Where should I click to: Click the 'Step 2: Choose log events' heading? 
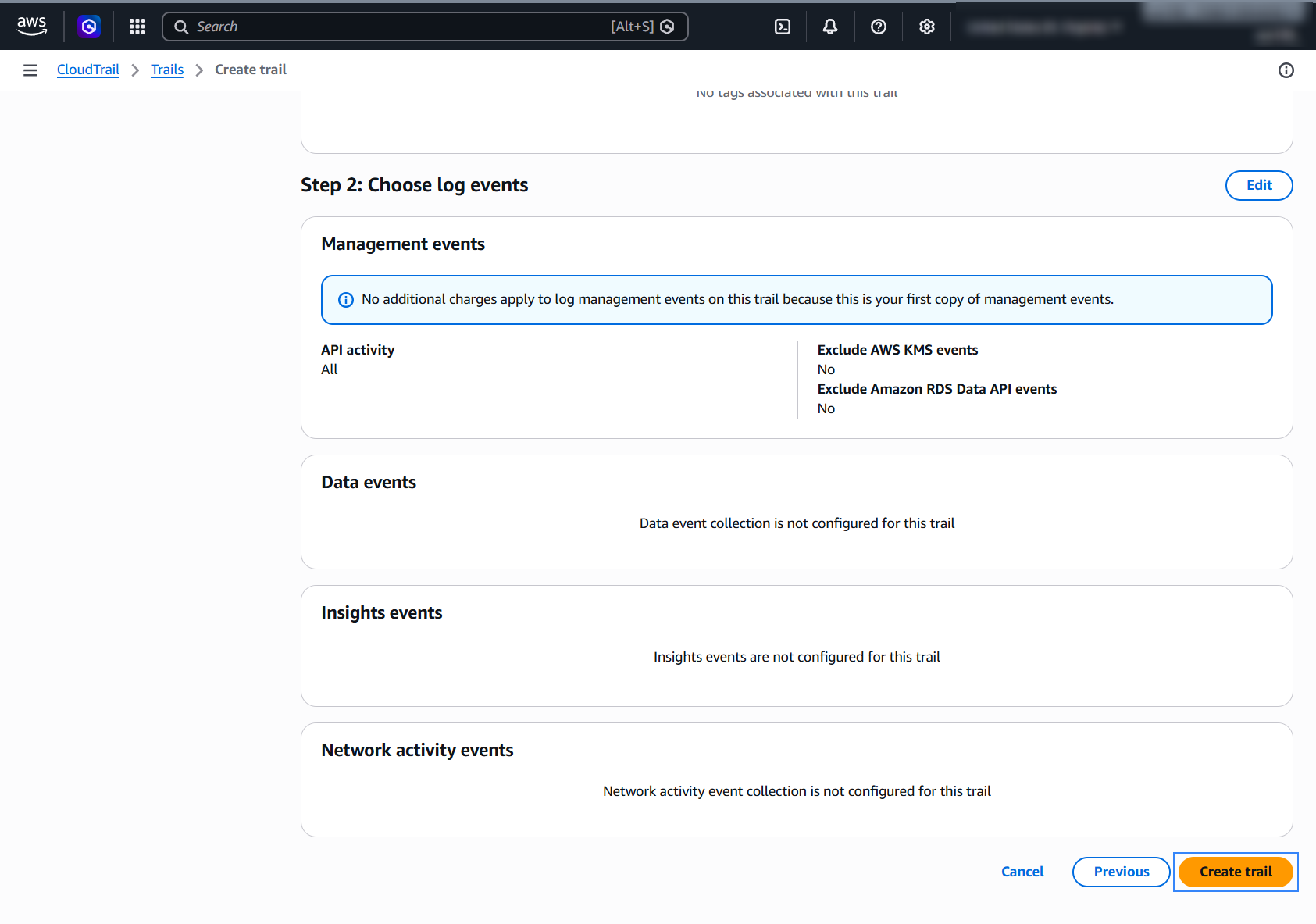coord(415,185)
